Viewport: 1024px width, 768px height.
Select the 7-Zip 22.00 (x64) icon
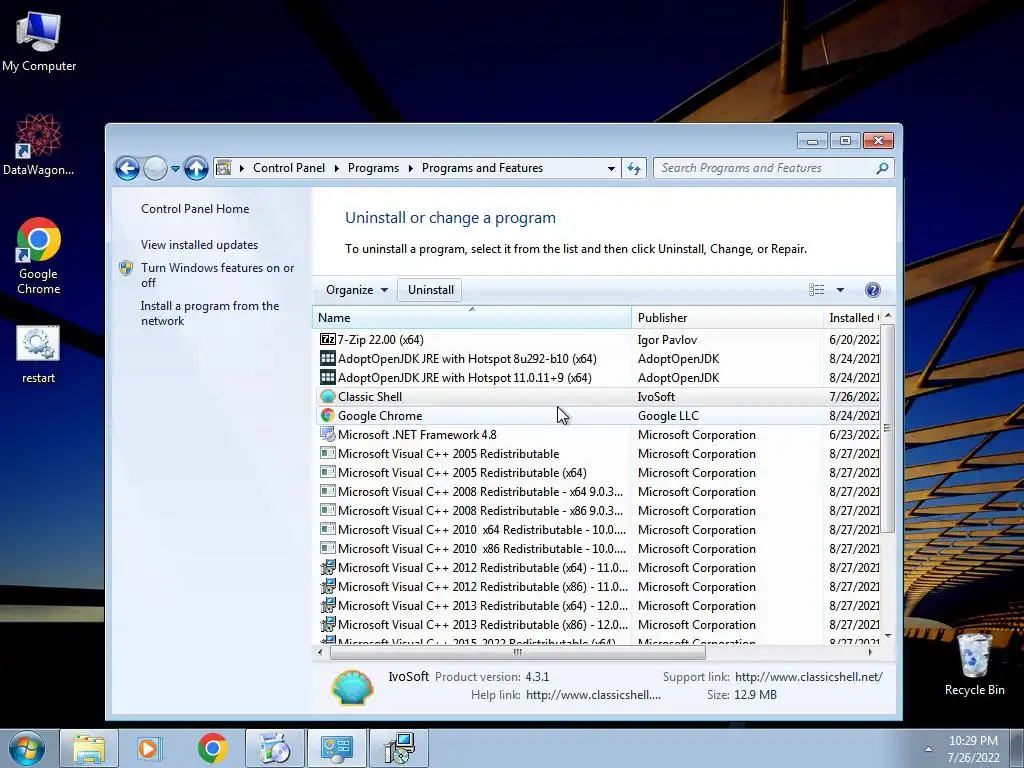tap(327, 340)
